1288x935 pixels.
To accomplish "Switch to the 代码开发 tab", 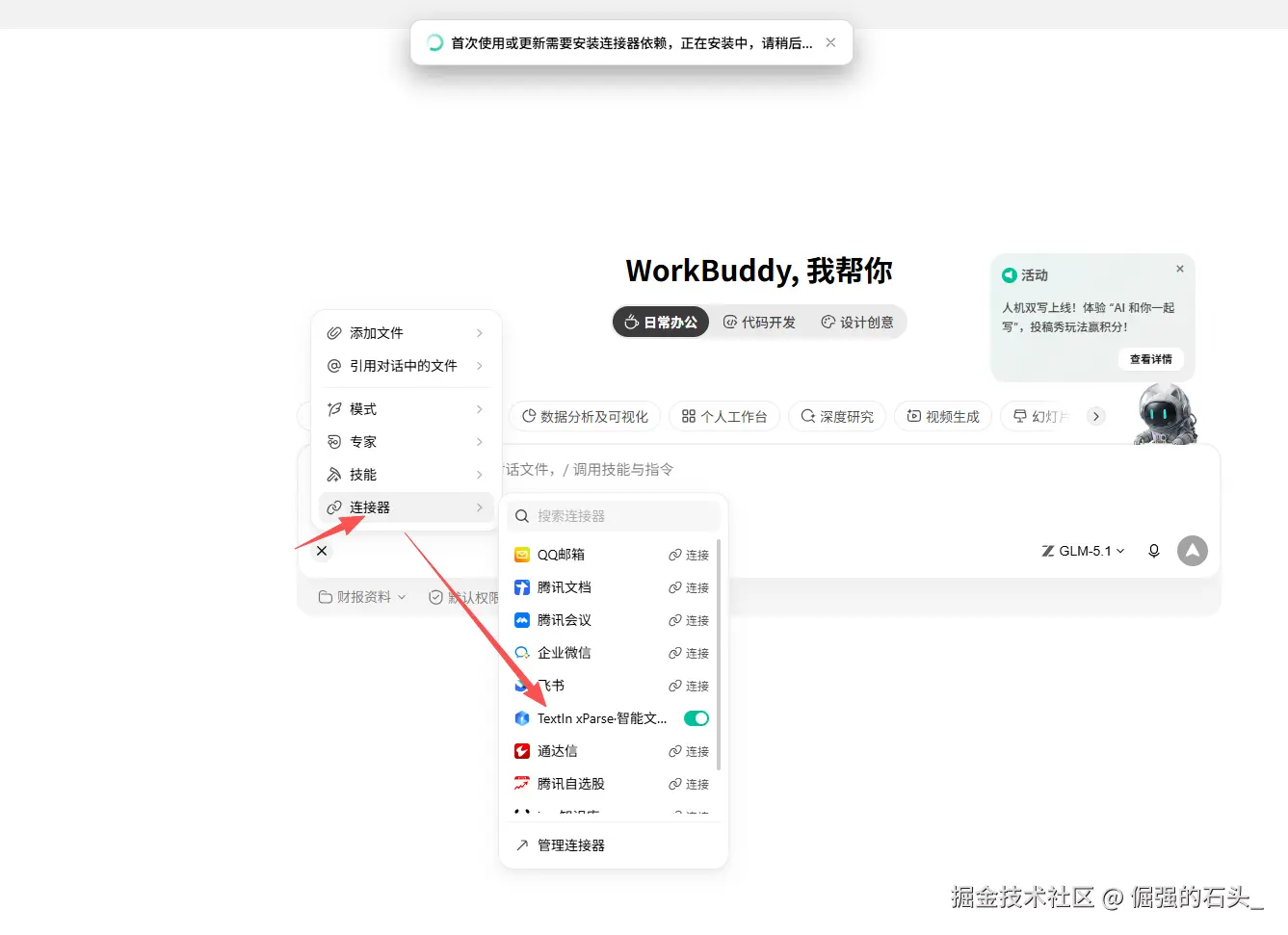I will pyautogui.click(x=760, y=323).
